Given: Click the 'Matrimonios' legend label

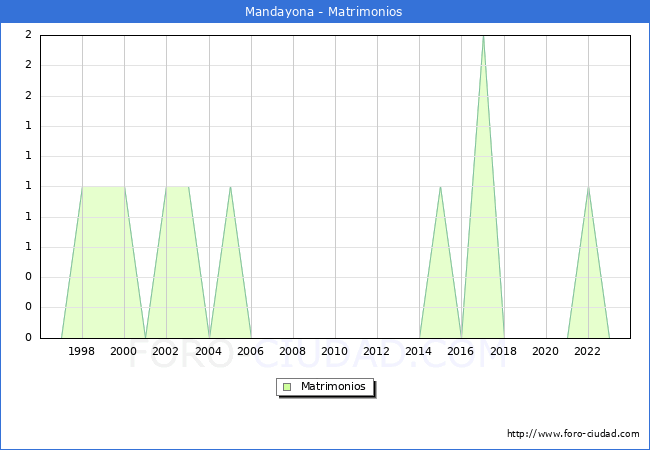Looking at the screenshot, I should 333,386.
